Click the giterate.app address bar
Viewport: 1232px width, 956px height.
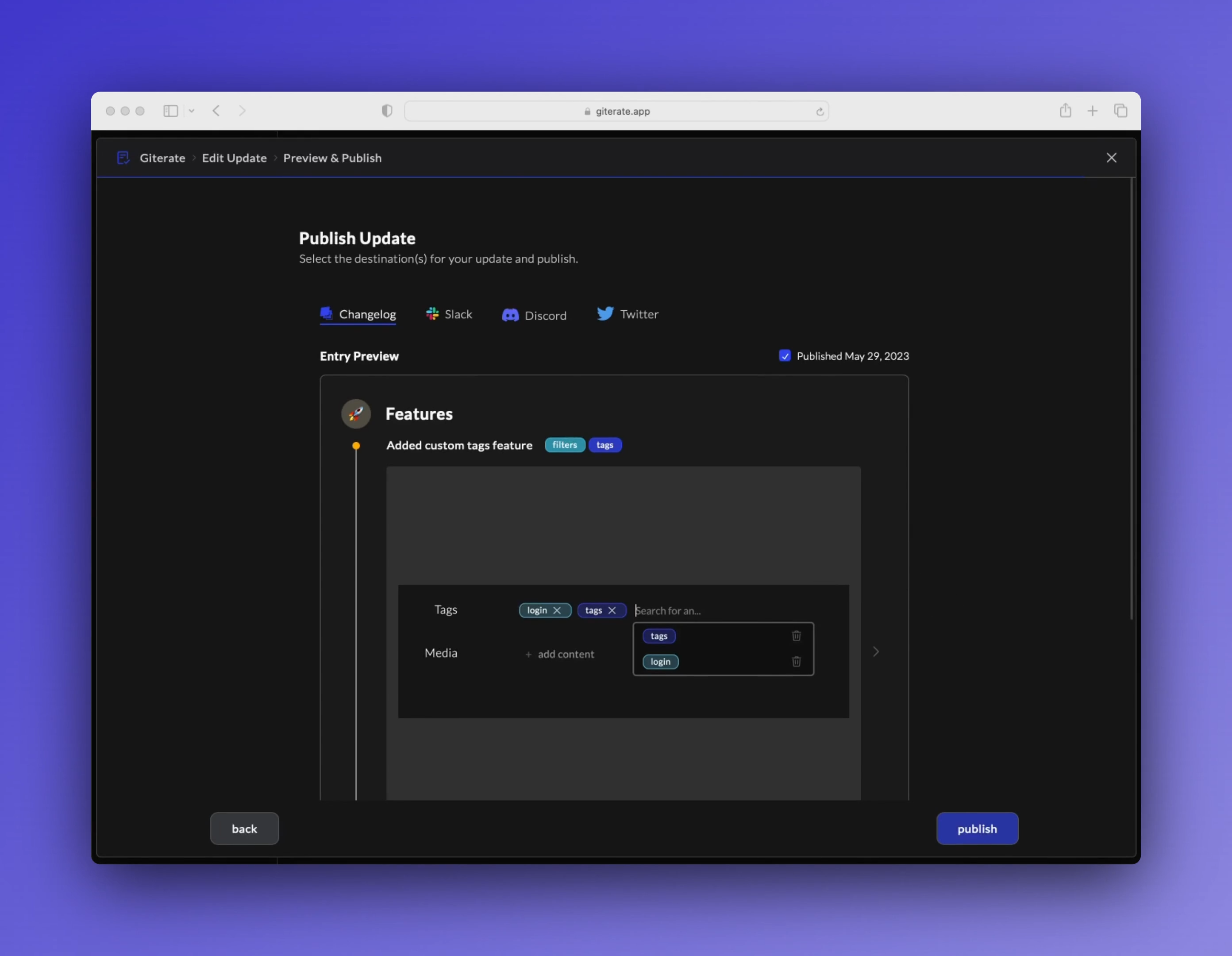(616, 111)
